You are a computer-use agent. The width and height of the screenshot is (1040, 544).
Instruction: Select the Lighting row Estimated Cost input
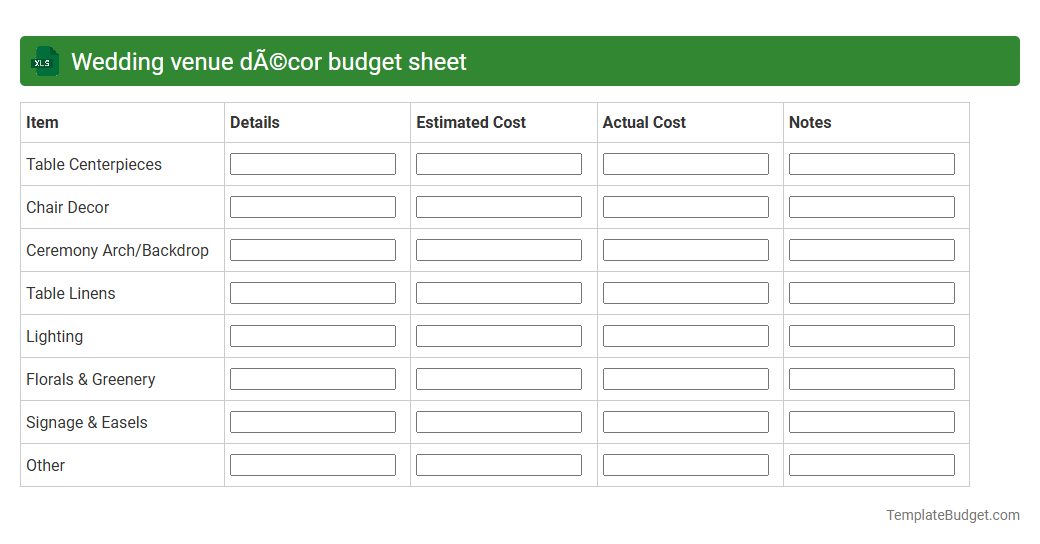pos(499,336)
